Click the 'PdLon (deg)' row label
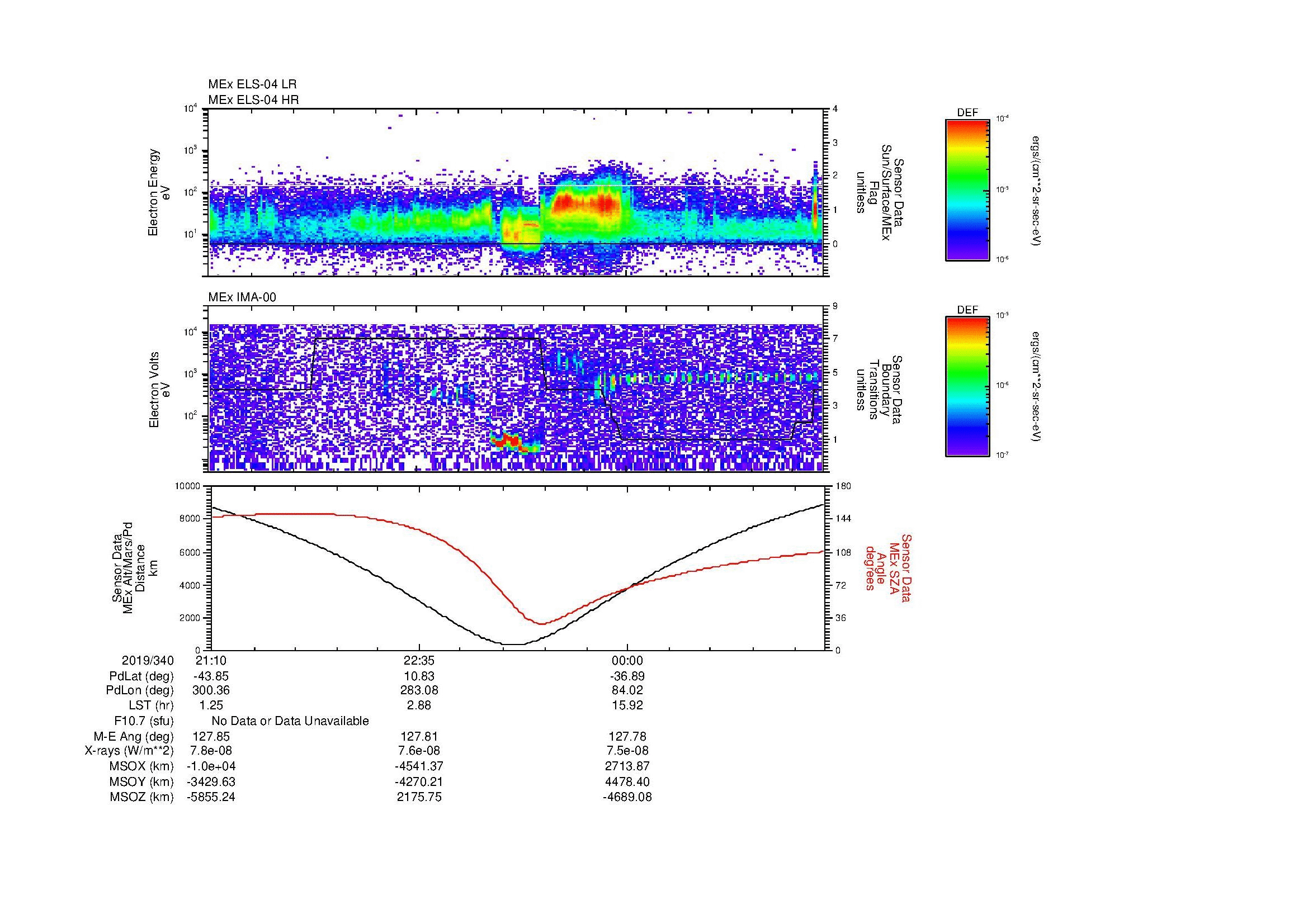 coord(141,690)
